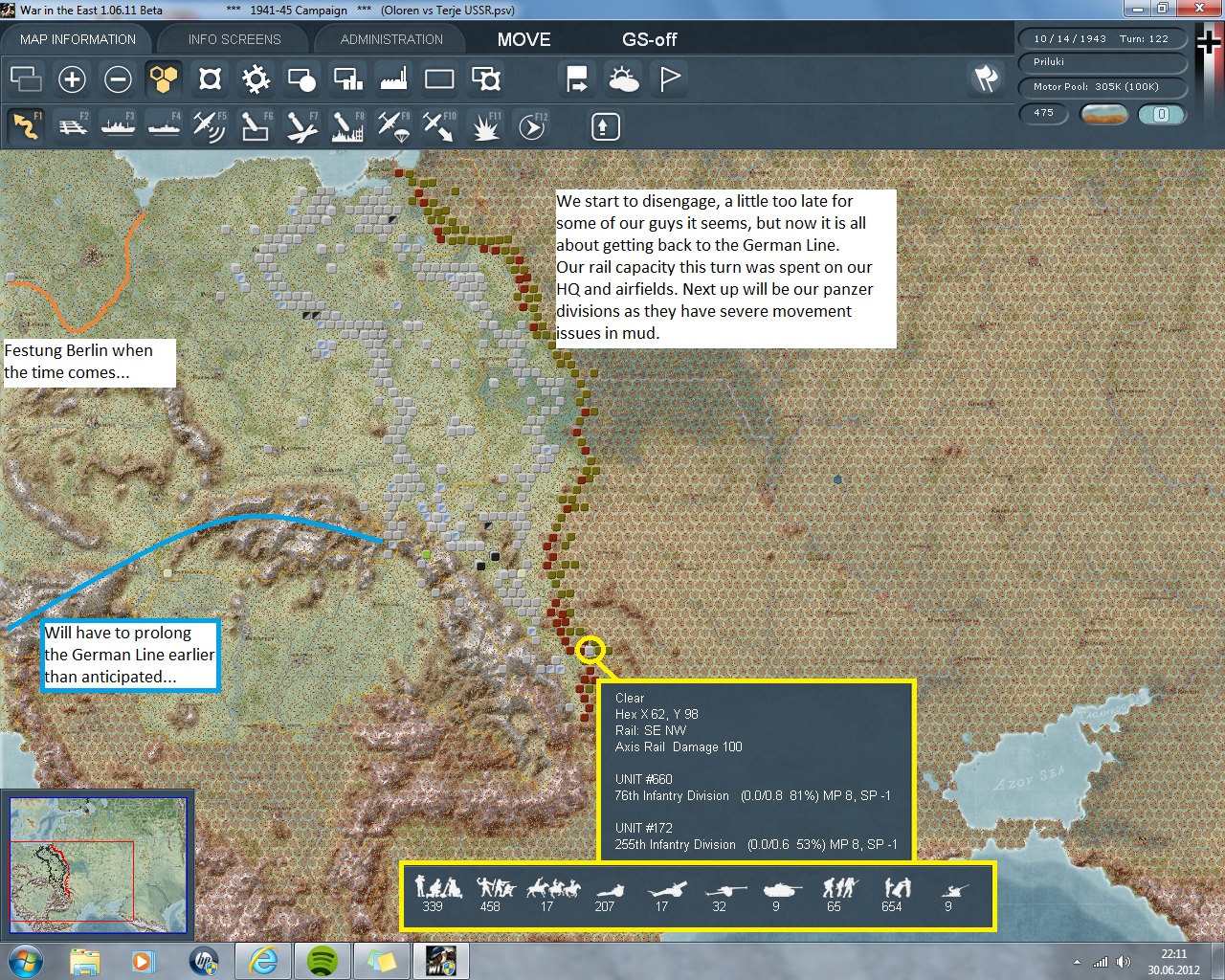Toggle the gear-shaped fortification overlay icon
Viewport: 1225px width, 980px height.
click(x=256, y=78)
